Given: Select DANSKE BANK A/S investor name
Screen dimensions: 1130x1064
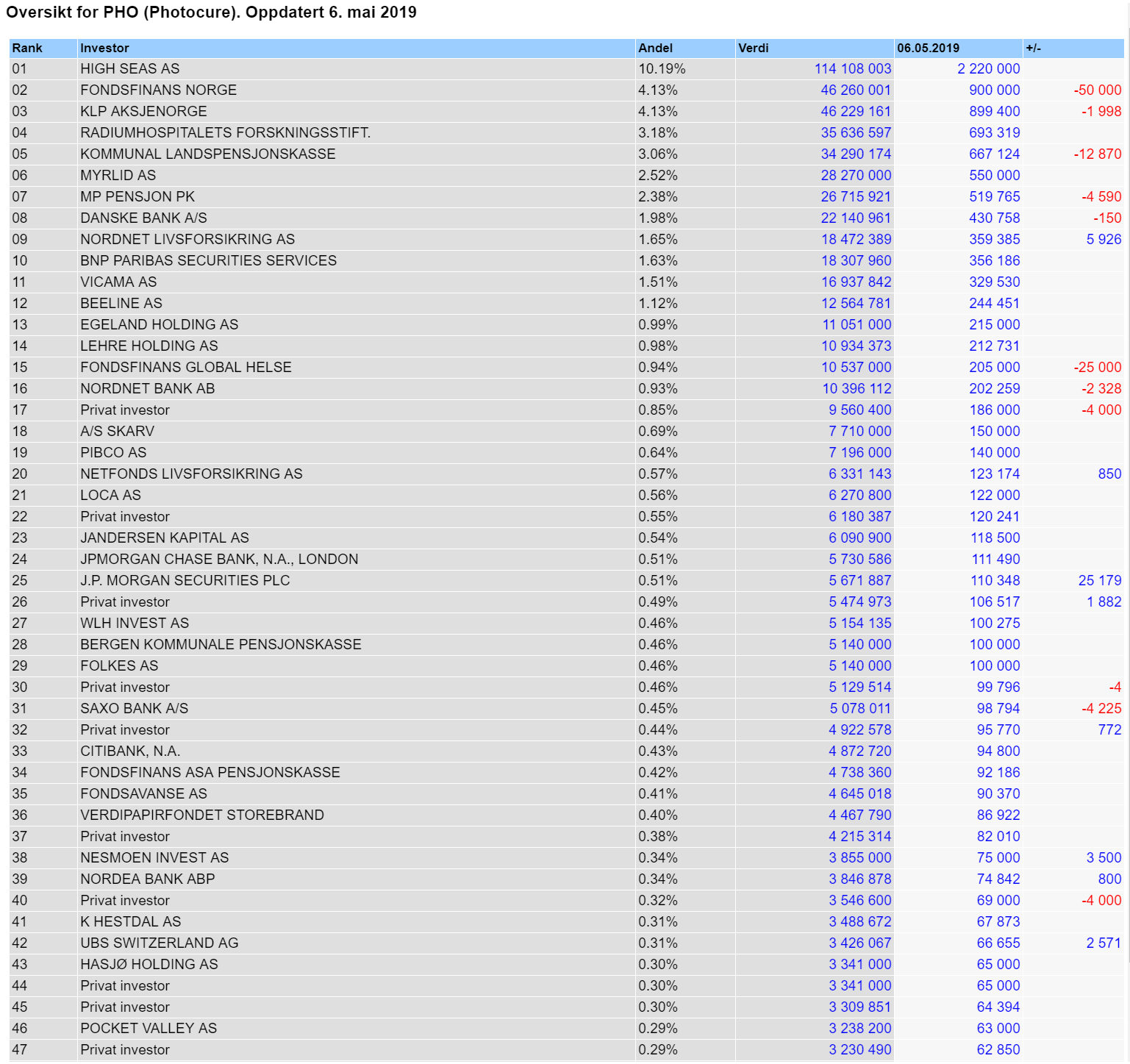Looking at the screenshot, I should coord(143,218).
